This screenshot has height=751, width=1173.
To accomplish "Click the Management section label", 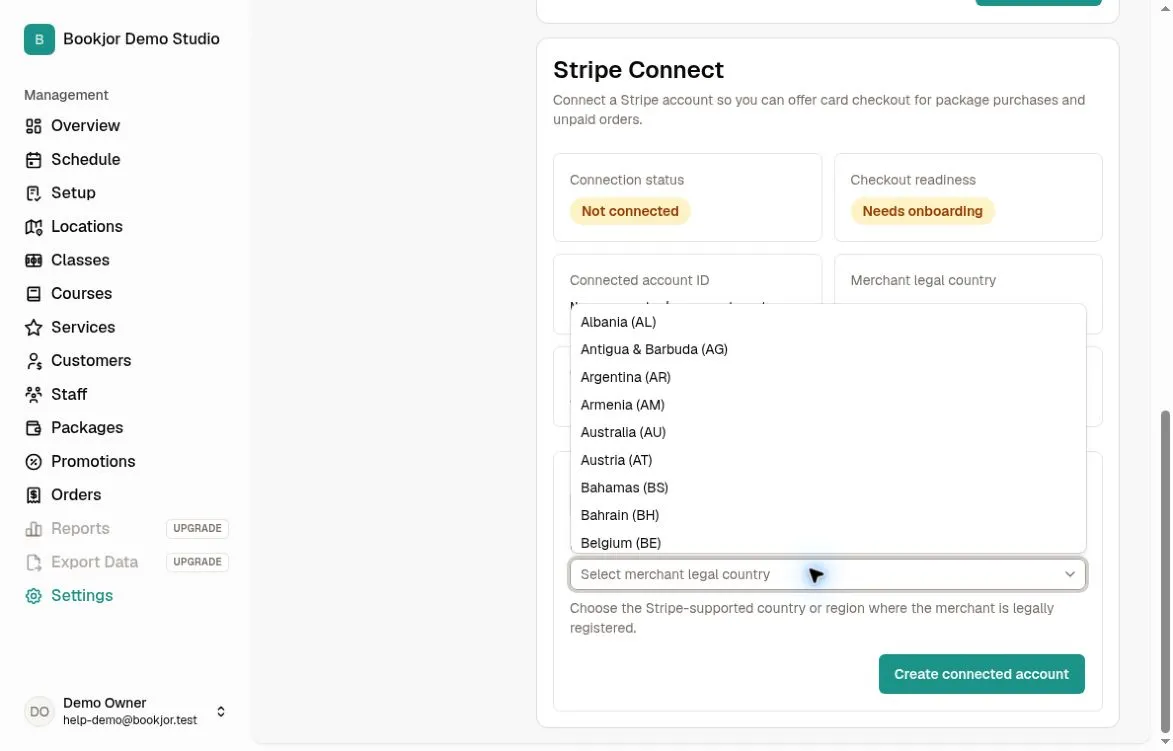I will pos(66,95).
